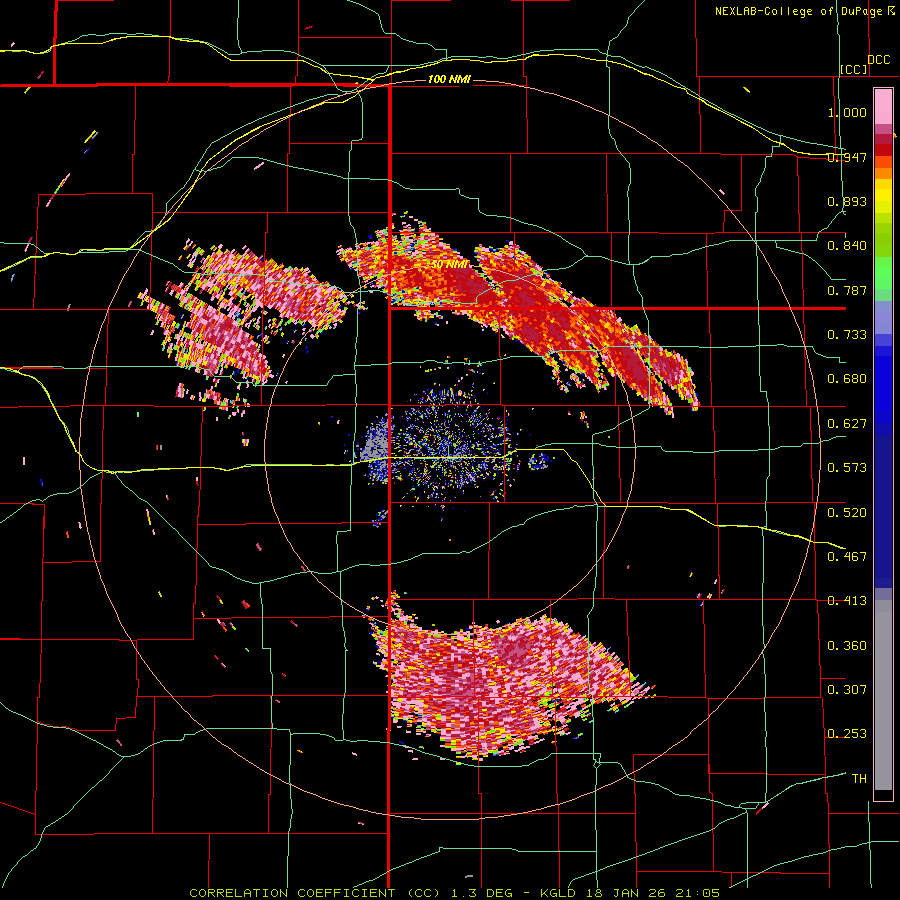Click the Correlation Coefficient caption at bottom
900x900 pixels.
point(455,893)
